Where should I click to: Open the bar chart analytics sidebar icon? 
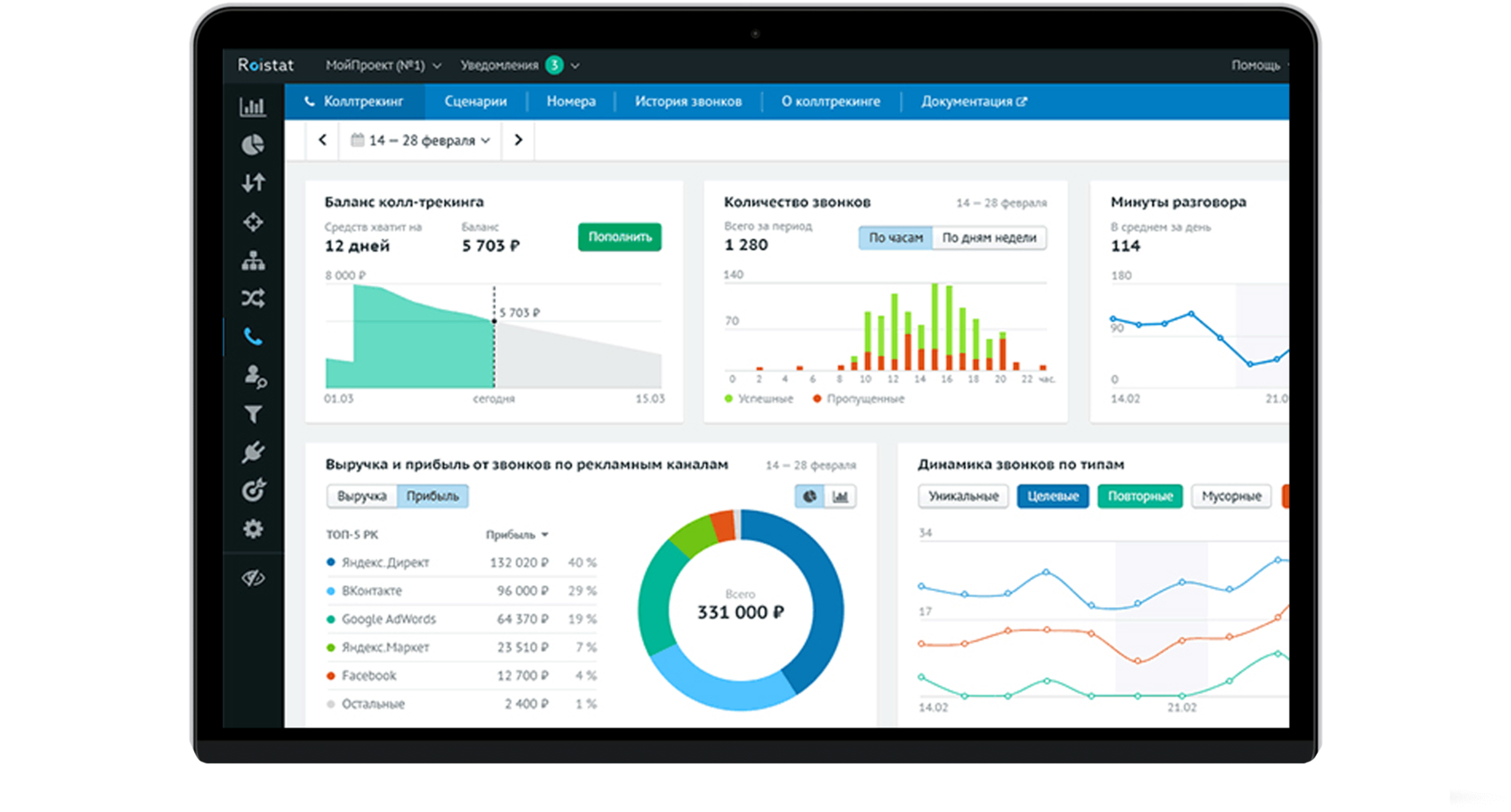point(253,106)
